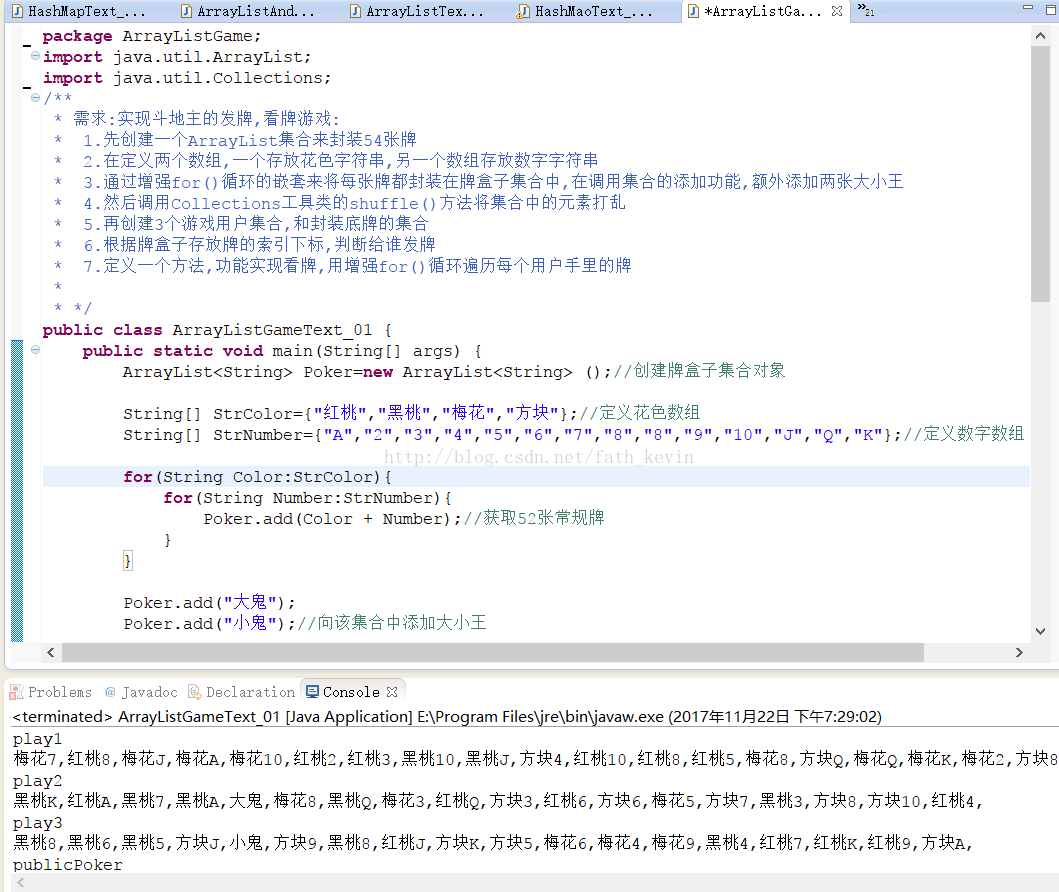Click the highlighted closing brace bracket
This screenshot has height=892, width=1059.
point(127,560)
